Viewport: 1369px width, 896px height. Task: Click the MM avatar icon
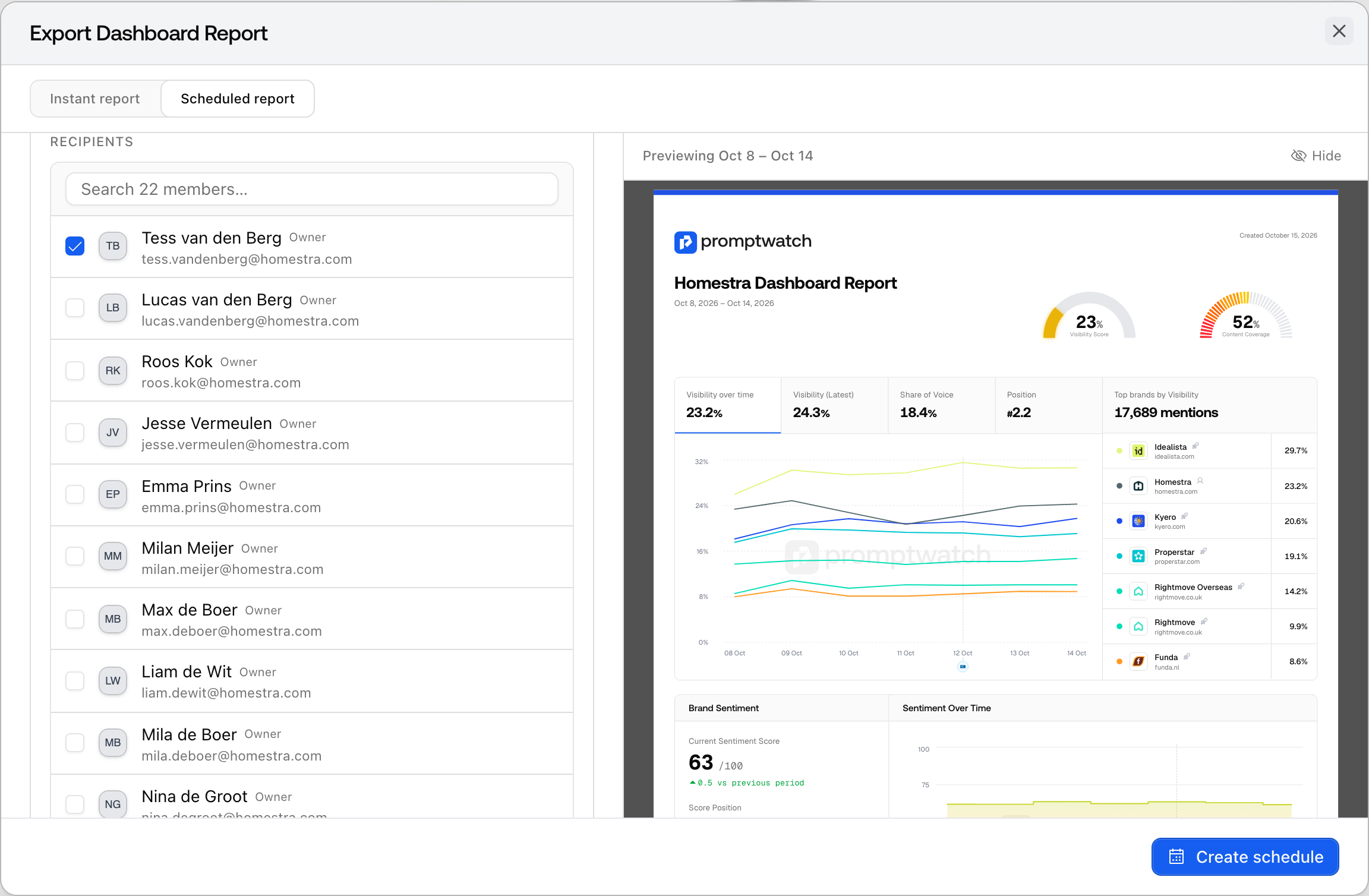pos(113,556)
